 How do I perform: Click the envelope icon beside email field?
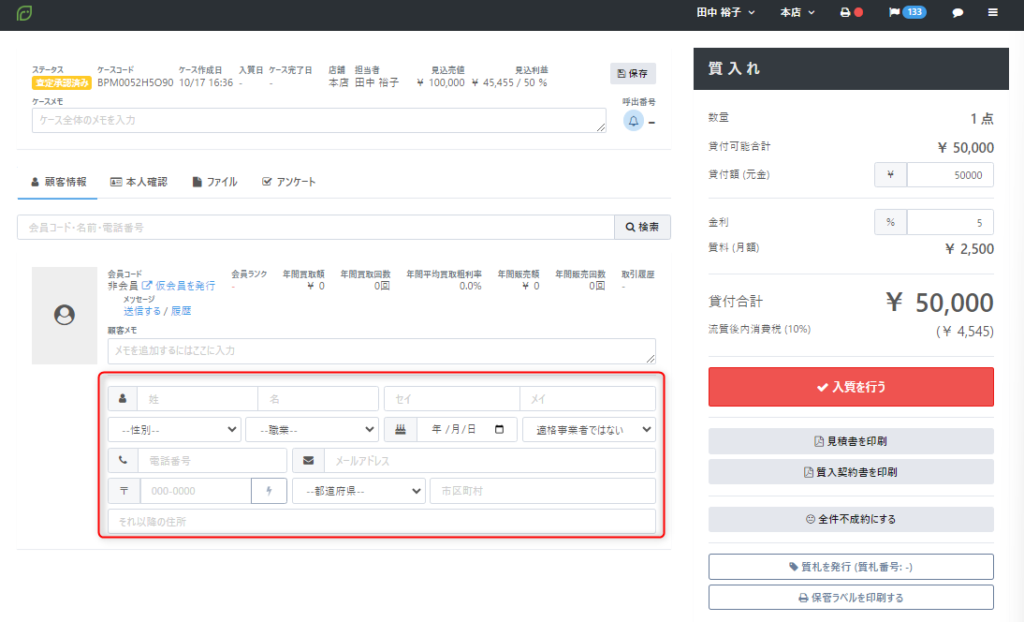tap(308, 460)
